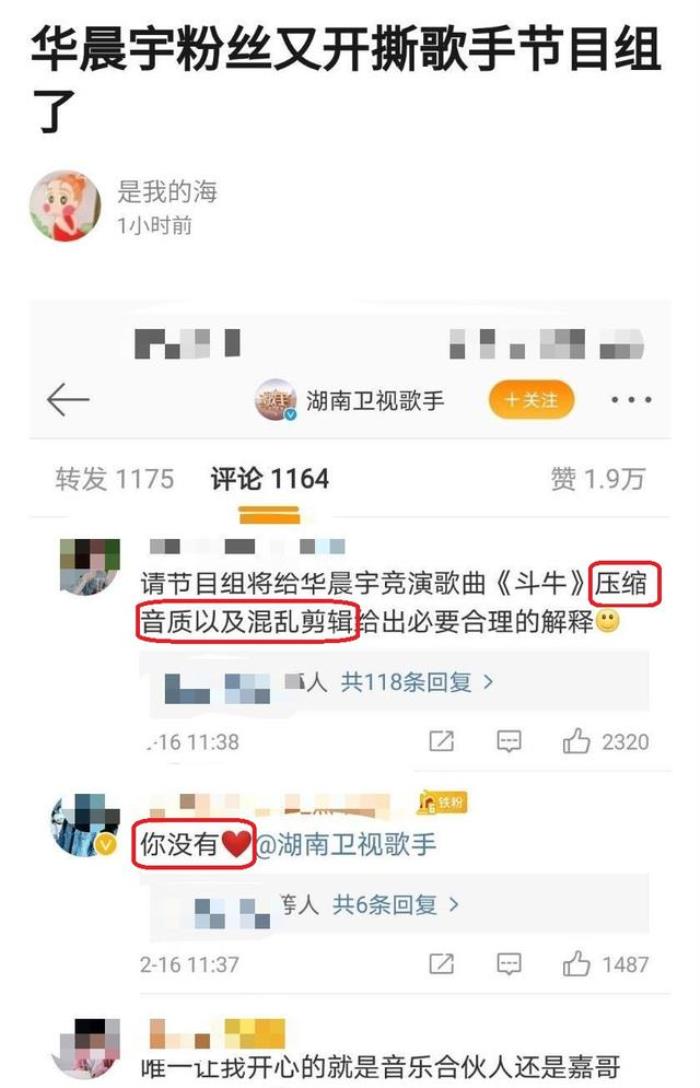Follow 湖南卫视歌手 with the +关注 button

pyautogui.click(x=531, y=400)
